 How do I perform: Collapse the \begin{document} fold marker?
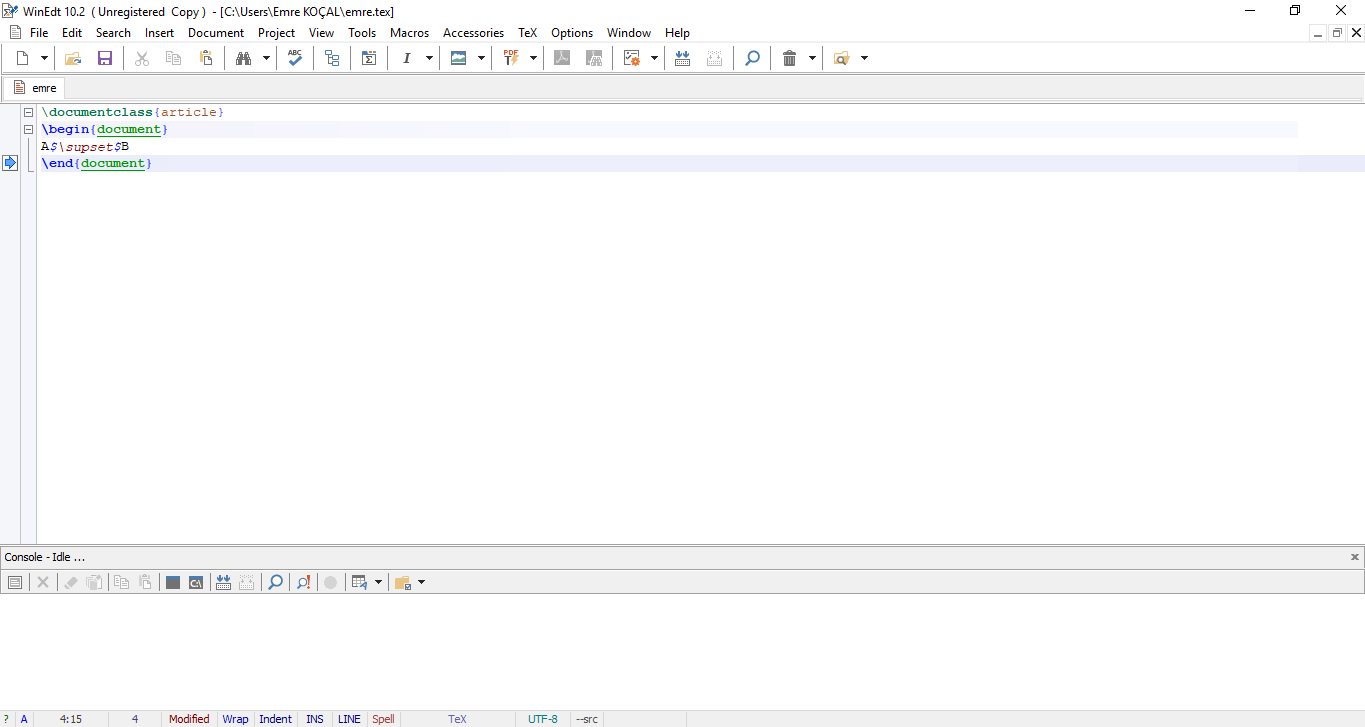tap(29, 129)
